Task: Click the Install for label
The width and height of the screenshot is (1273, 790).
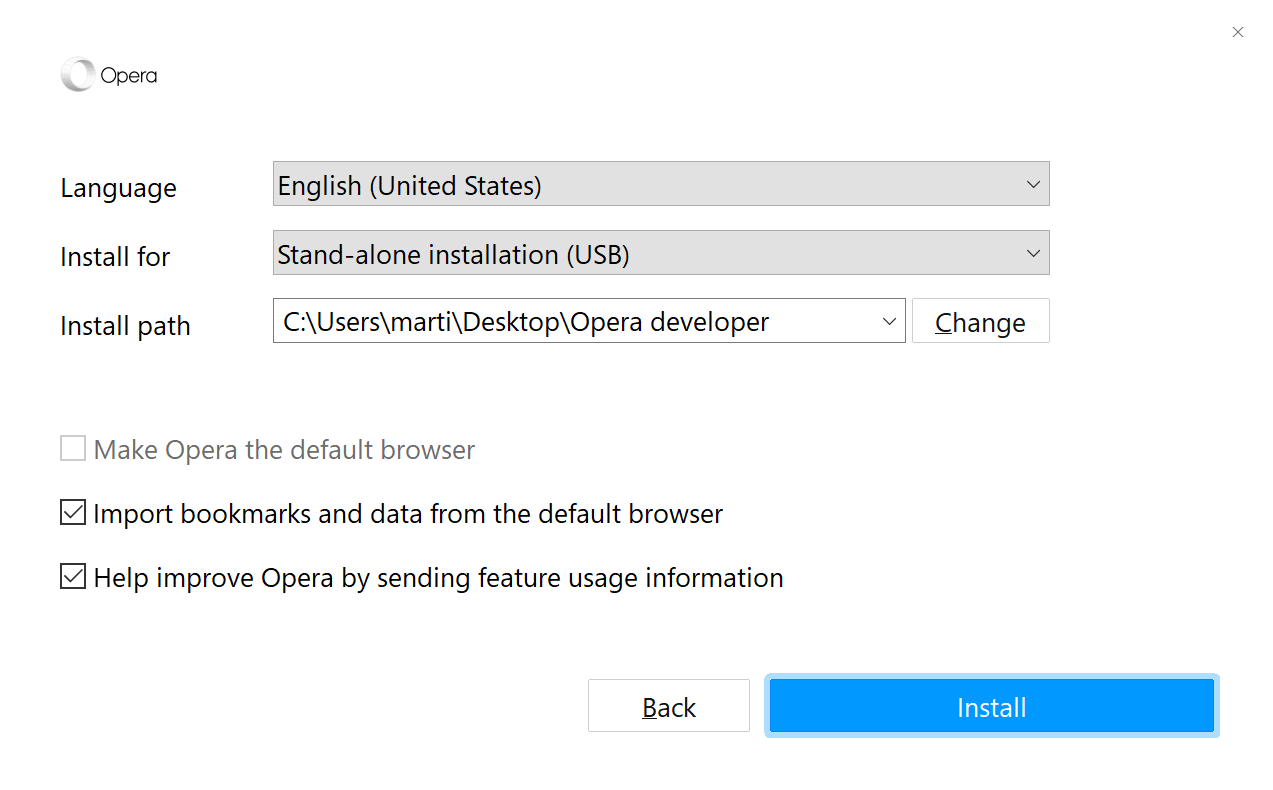Action: click(x=115, y=257)
